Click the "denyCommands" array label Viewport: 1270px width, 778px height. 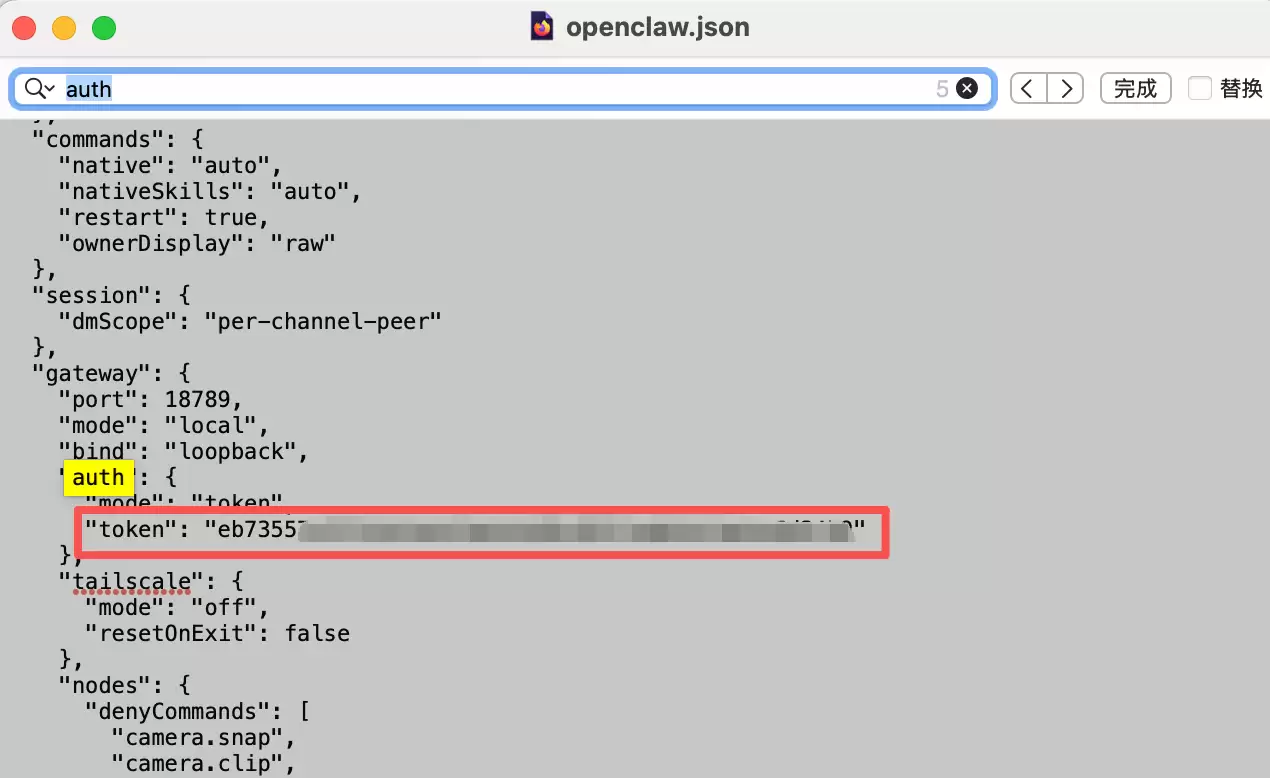[182, 711]
